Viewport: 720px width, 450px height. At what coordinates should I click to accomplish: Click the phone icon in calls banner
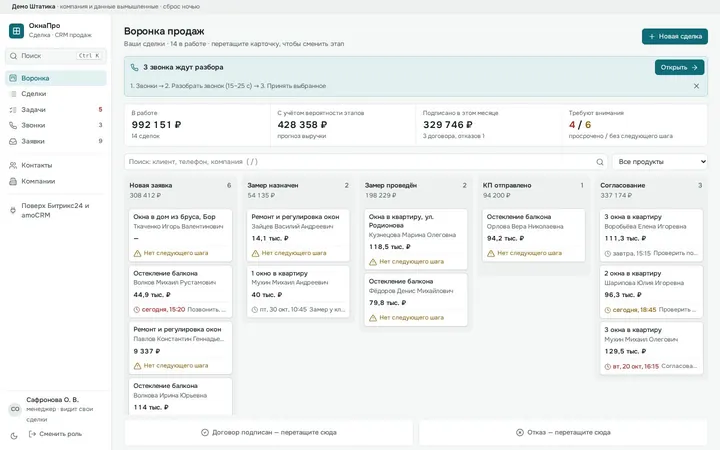pos(135,68)
